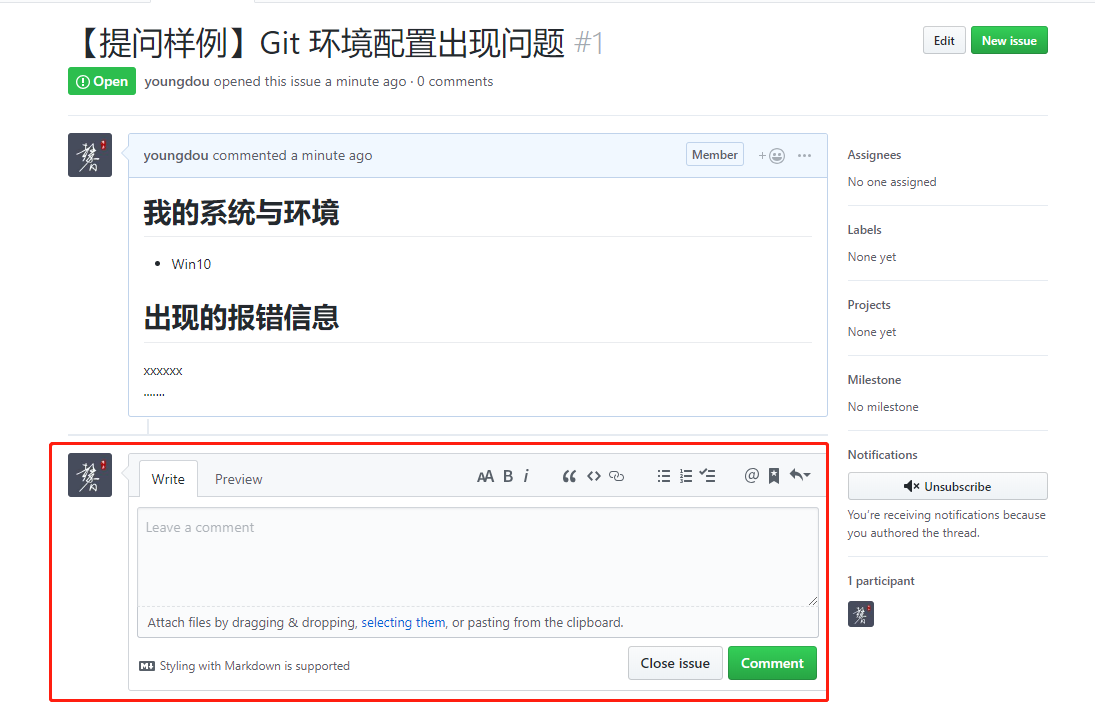This screenshot has height=720, width=1095.
Task: Click No milestone text
Action: pyautogui.click(x=883, y=407)
